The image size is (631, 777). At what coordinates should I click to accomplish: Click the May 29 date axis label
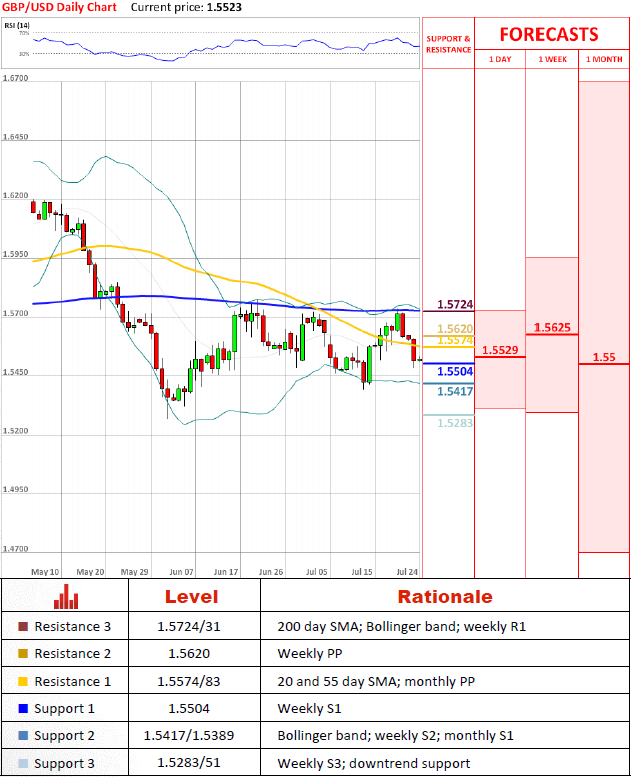click(135, 572)
